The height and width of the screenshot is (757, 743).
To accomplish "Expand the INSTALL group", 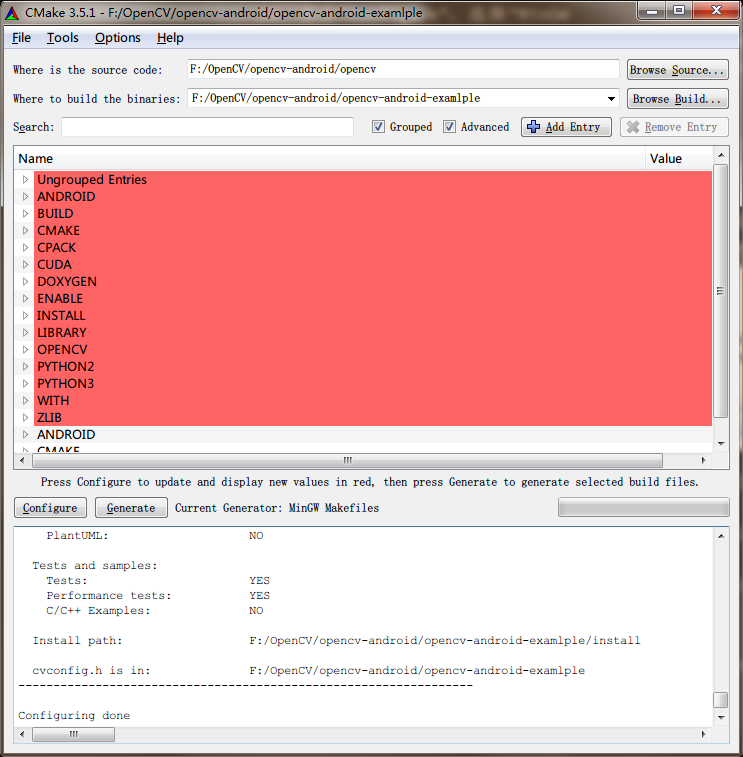I will coord(26,315).
